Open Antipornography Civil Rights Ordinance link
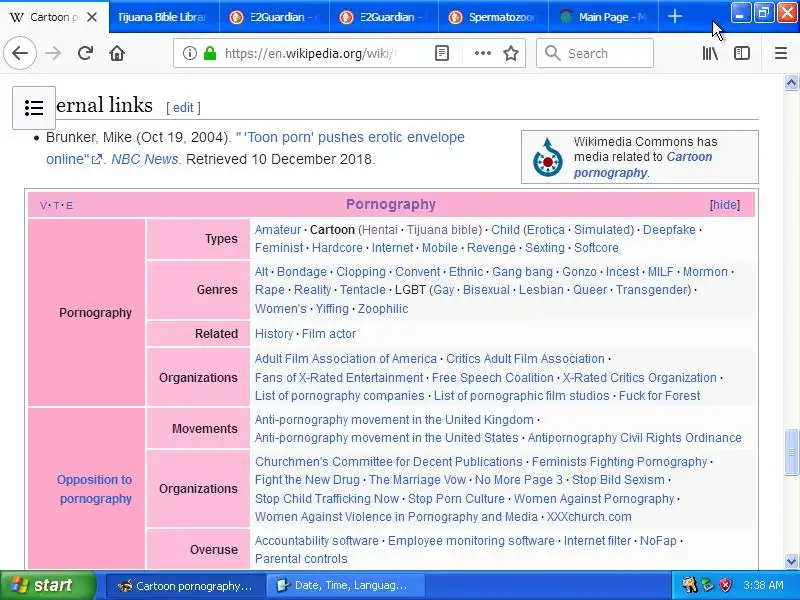The image size is (800, 600). coord(634,437)
